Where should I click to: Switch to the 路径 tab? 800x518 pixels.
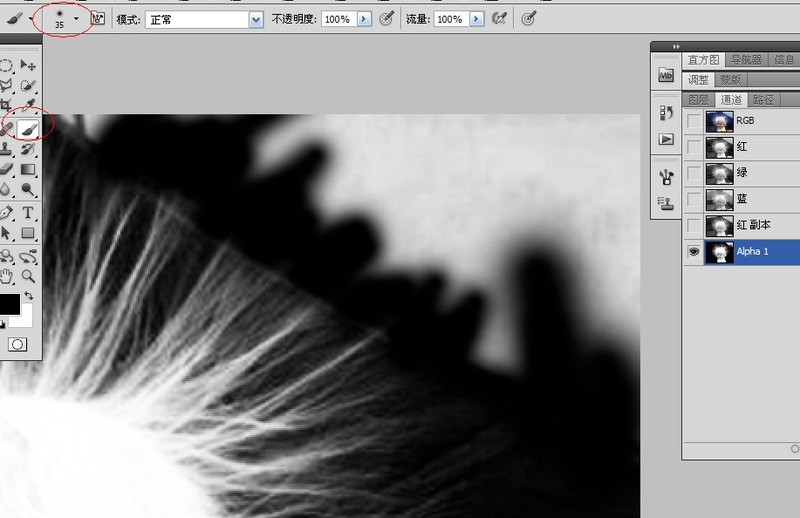763,100
